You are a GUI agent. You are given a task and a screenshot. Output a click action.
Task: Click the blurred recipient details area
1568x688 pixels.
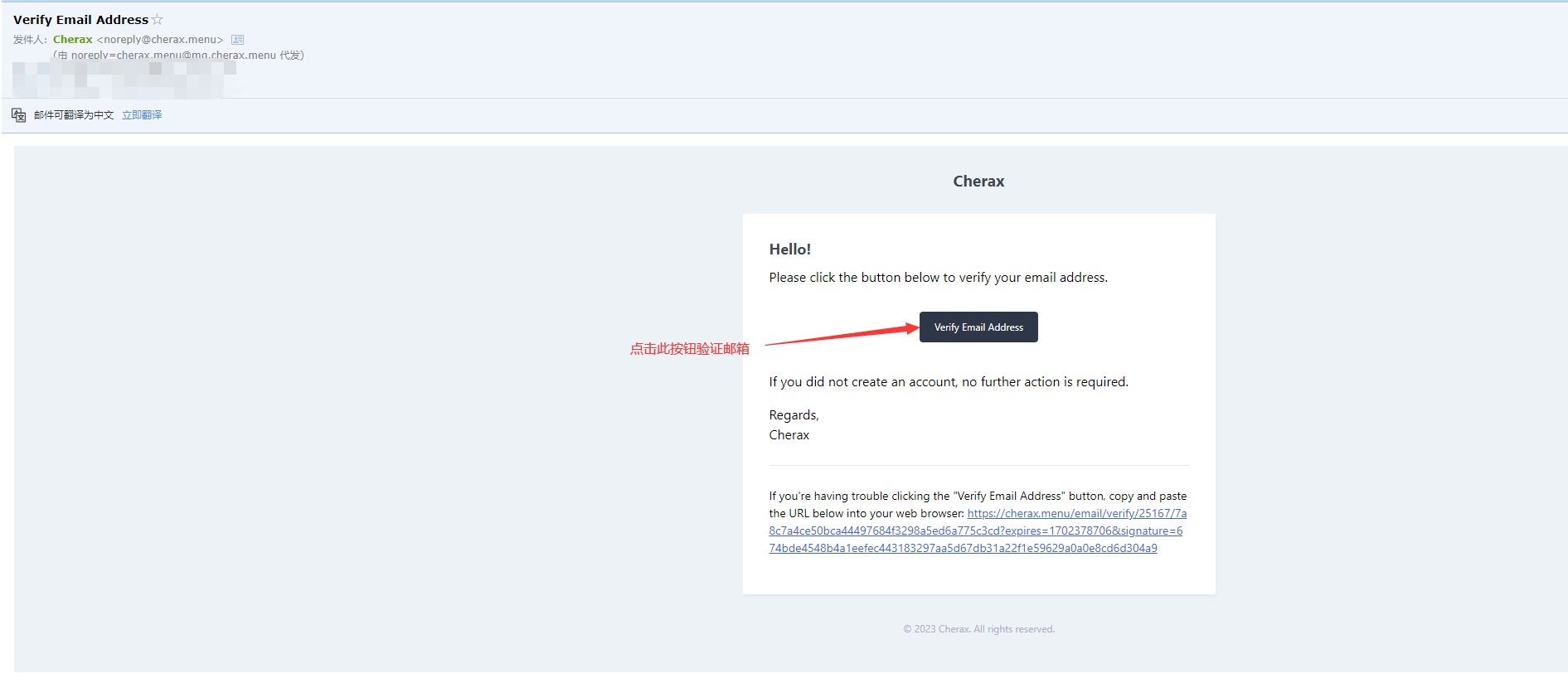pos(124,80)
